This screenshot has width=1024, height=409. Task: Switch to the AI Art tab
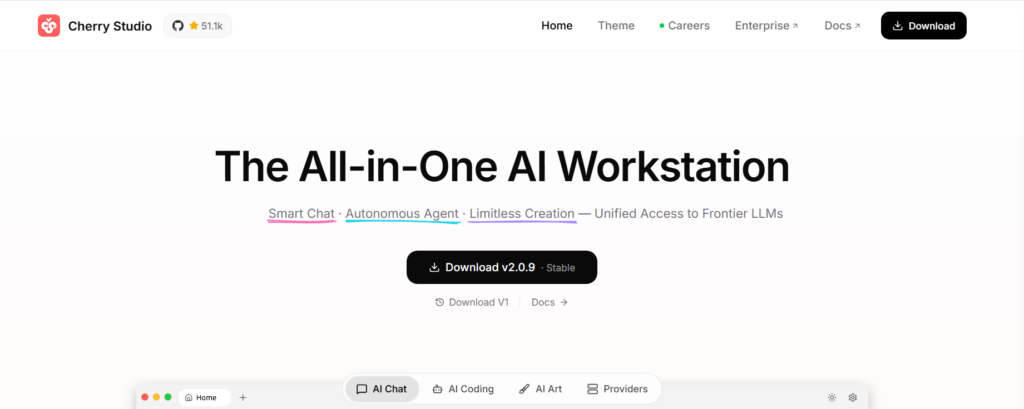click(x=540, y=389)
